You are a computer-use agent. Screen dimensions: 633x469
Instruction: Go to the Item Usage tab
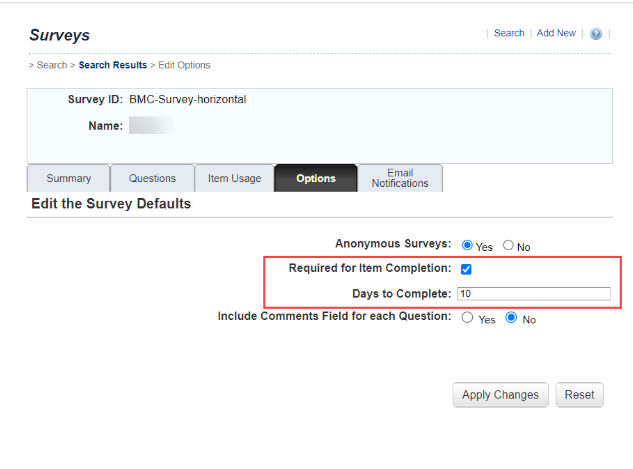(235, 178)
